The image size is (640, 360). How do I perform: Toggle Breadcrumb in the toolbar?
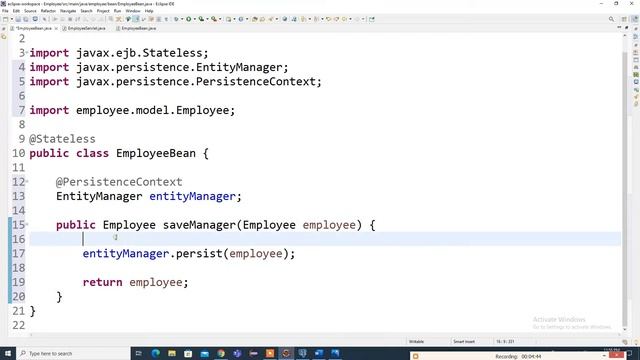tap(128, 19)
